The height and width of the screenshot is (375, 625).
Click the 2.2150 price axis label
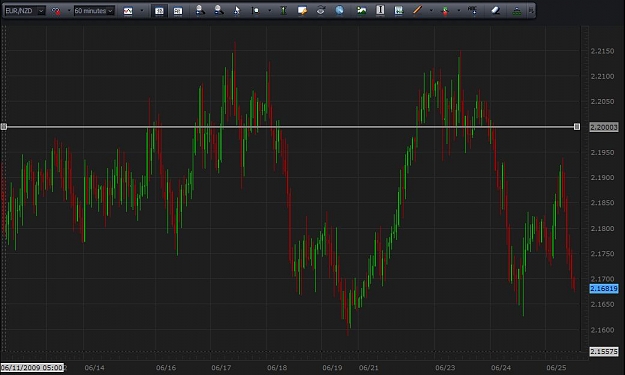(x=602, y=51)
